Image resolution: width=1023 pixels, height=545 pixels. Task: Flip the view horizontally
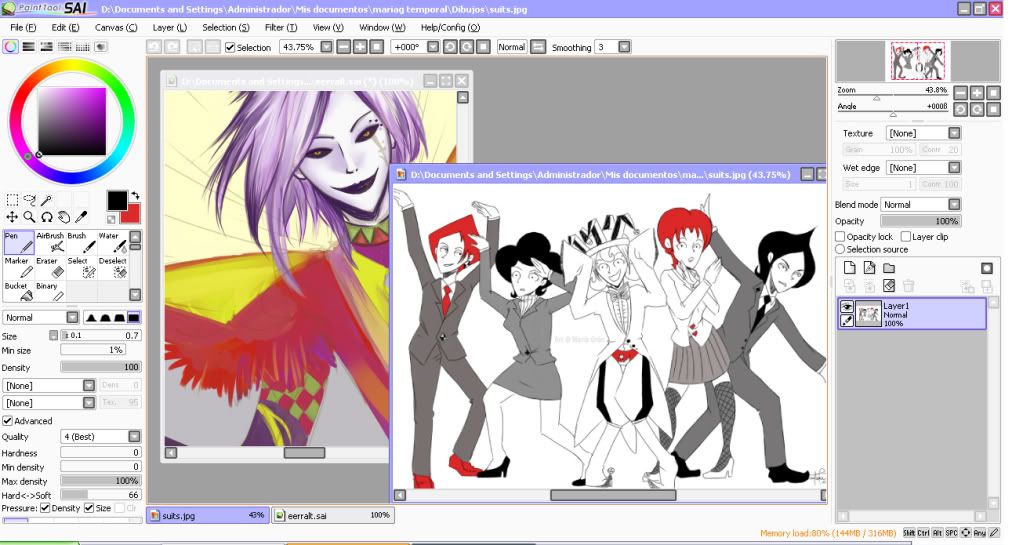pos(538,47)
